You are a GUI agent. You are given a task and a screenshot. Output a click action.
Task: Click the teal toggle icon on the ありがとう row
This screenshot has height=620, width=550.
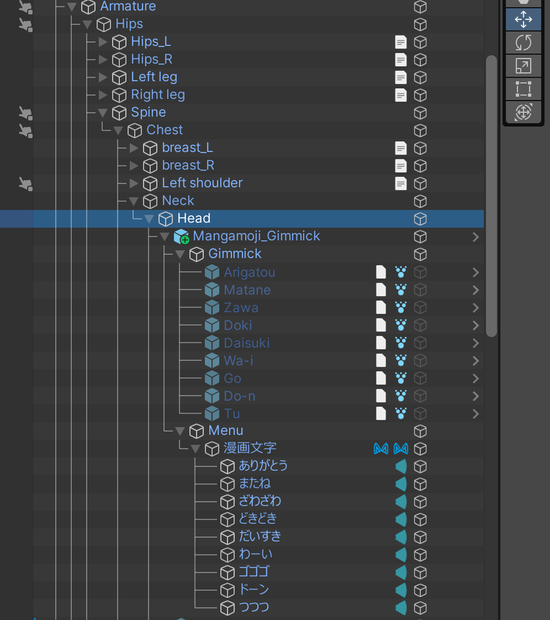pos(401,467)
